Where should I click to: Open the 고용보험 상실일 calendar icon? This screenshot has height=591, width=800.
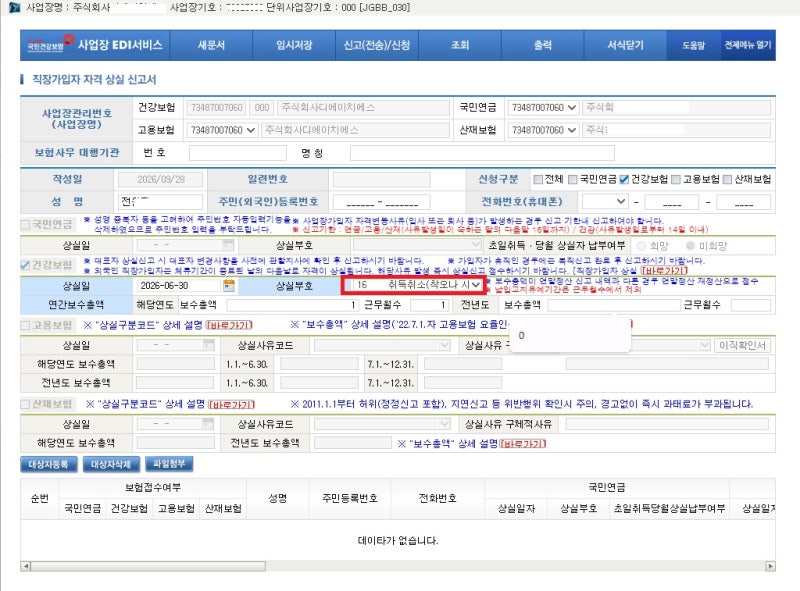pos(209,346)
